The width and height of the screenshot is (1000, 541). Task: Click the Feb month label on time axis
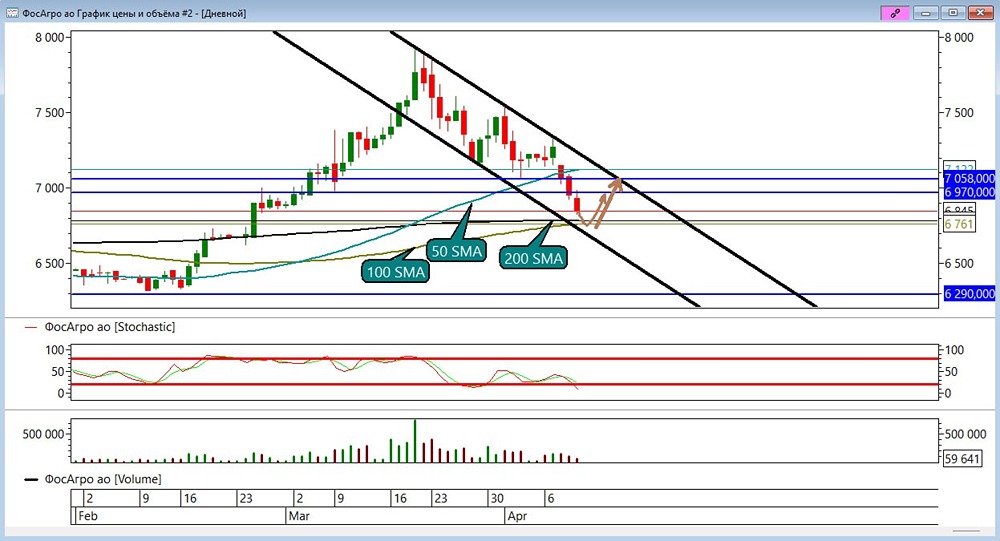click(x=87, y=515)
